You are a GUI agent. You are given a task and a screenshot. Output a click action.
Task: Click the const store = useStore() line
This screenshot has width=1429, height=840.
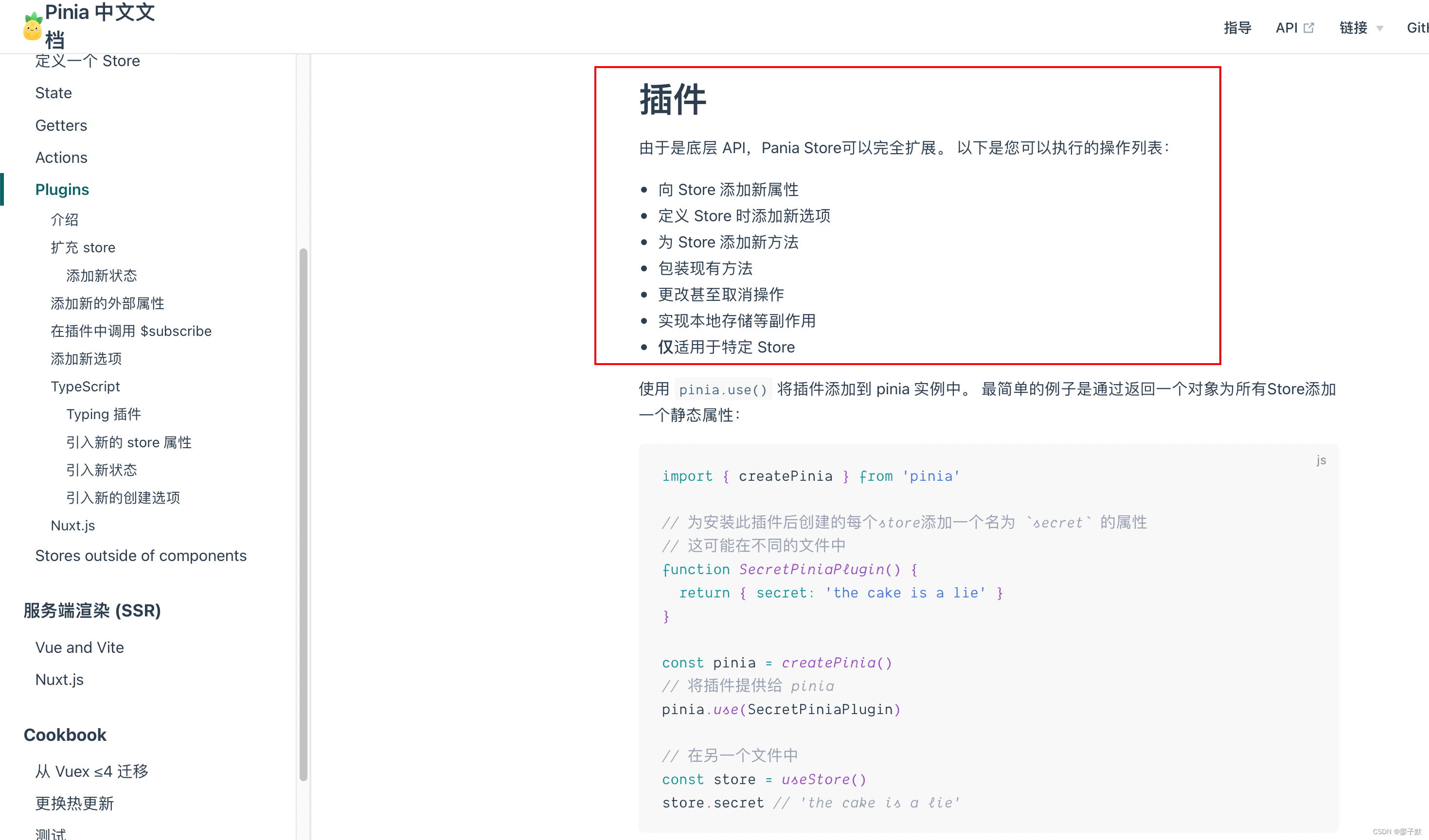(765, 779)
